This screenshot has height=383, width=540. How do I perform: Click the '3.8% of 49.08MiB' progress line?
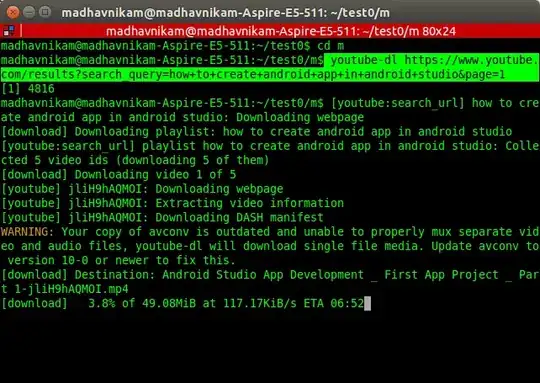(x=183, y=303)
